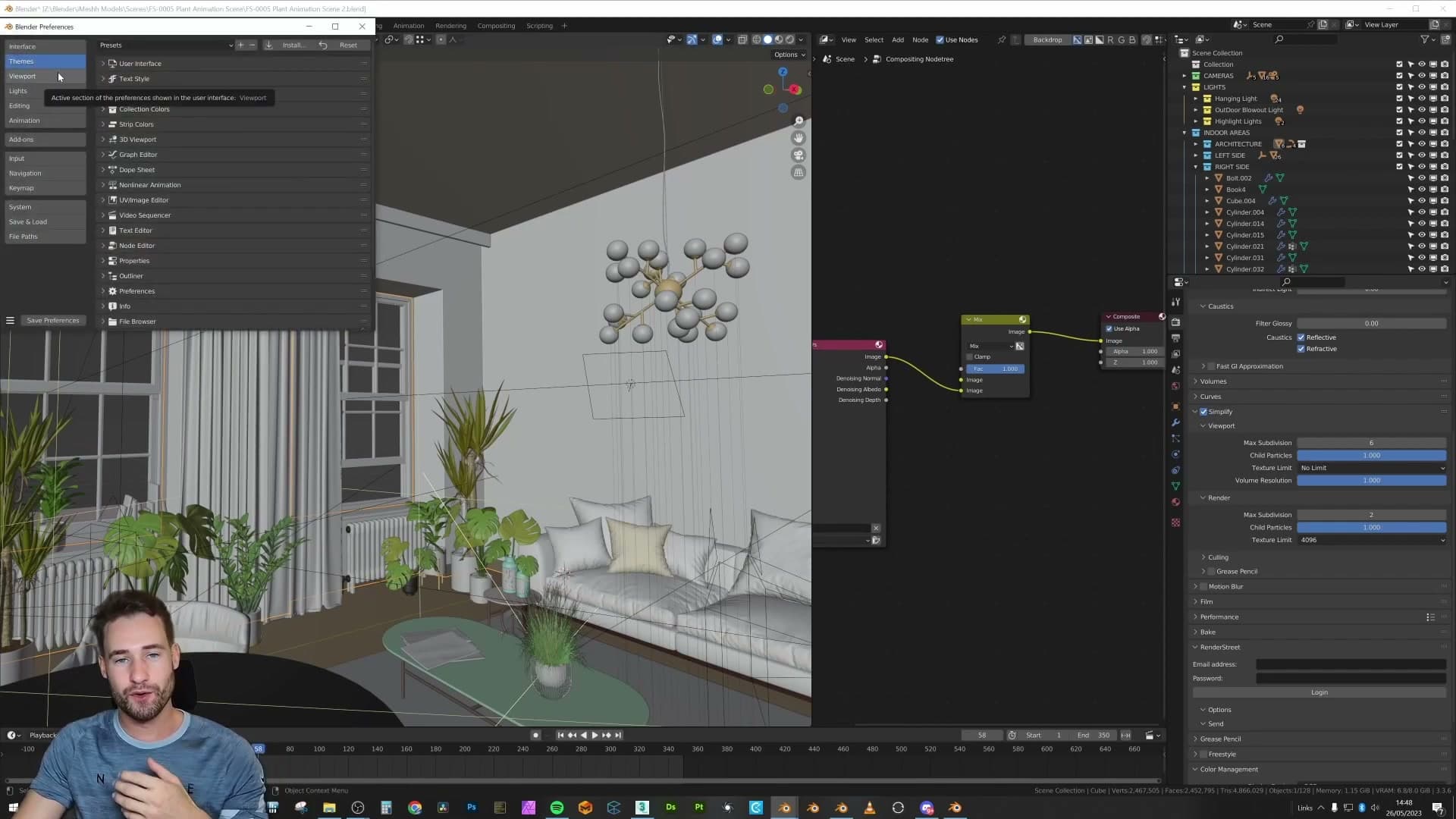Viewport: 1456px width, 819px height.
Task: Collapse the Caustics panel
Action: click(x=1203, y=306)
